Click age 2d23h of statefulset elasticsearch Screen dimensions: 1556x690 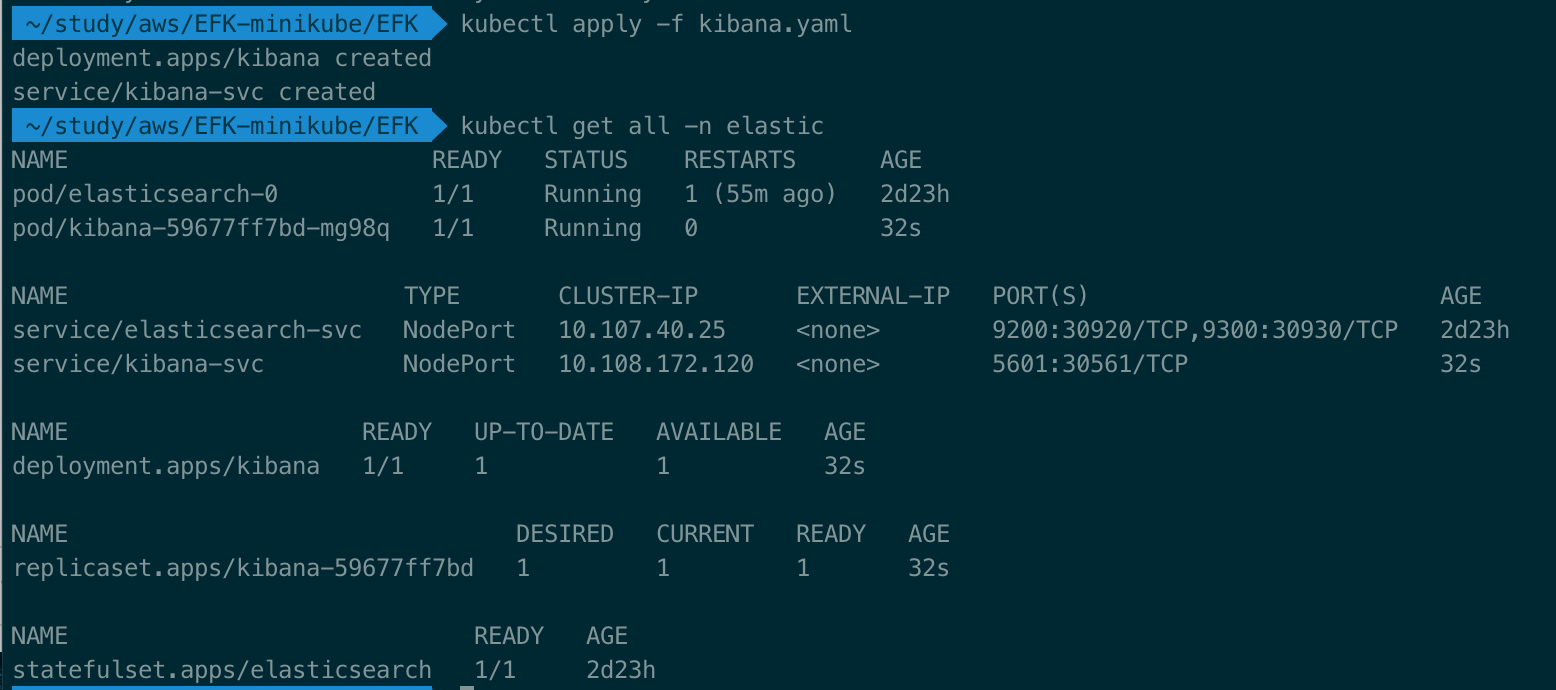point(621,670)
